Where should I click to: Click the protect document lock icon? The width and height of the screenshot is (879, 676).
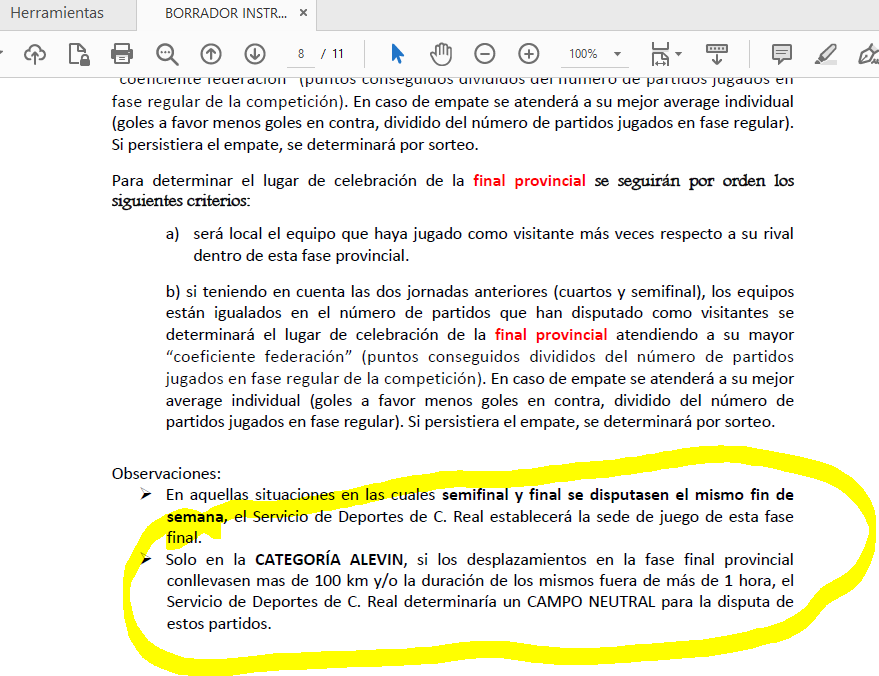click(78, 54)
